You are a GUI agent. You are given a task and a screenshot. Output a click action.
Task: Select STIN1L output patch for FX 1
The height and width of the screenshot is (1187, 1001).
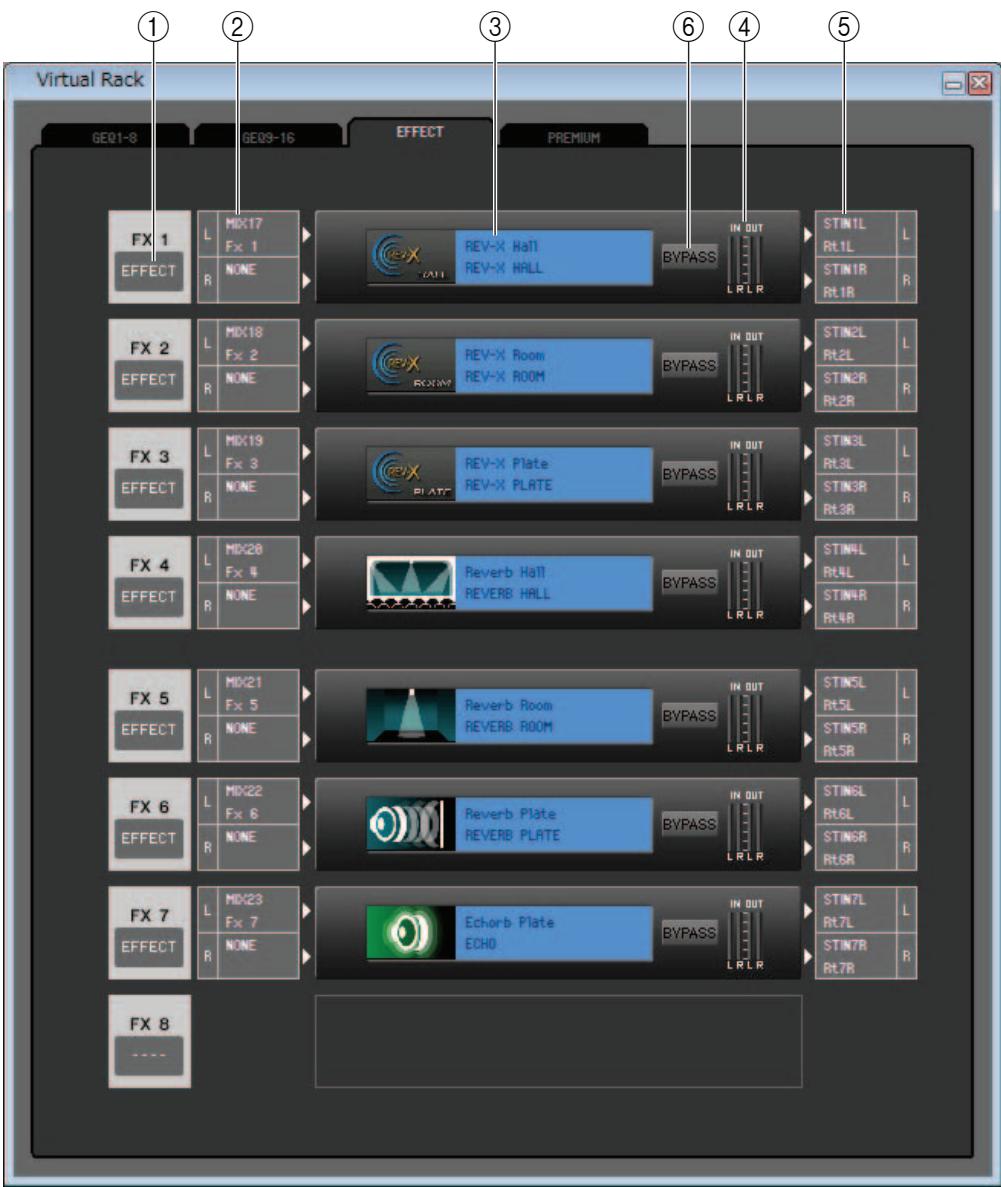[856, 235]
